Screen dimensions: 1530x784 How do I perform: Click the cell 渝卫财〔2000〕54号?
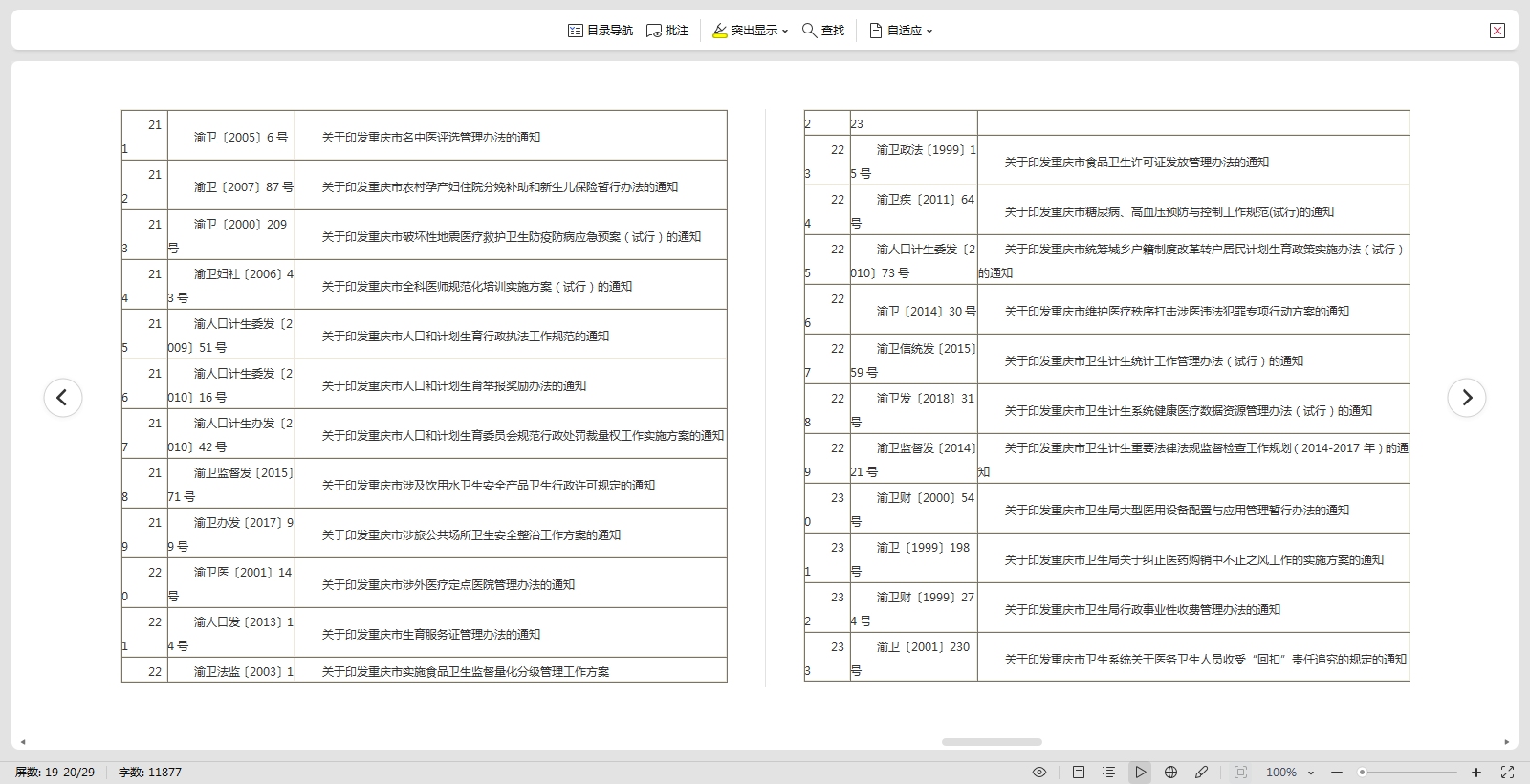click(914, 509)
